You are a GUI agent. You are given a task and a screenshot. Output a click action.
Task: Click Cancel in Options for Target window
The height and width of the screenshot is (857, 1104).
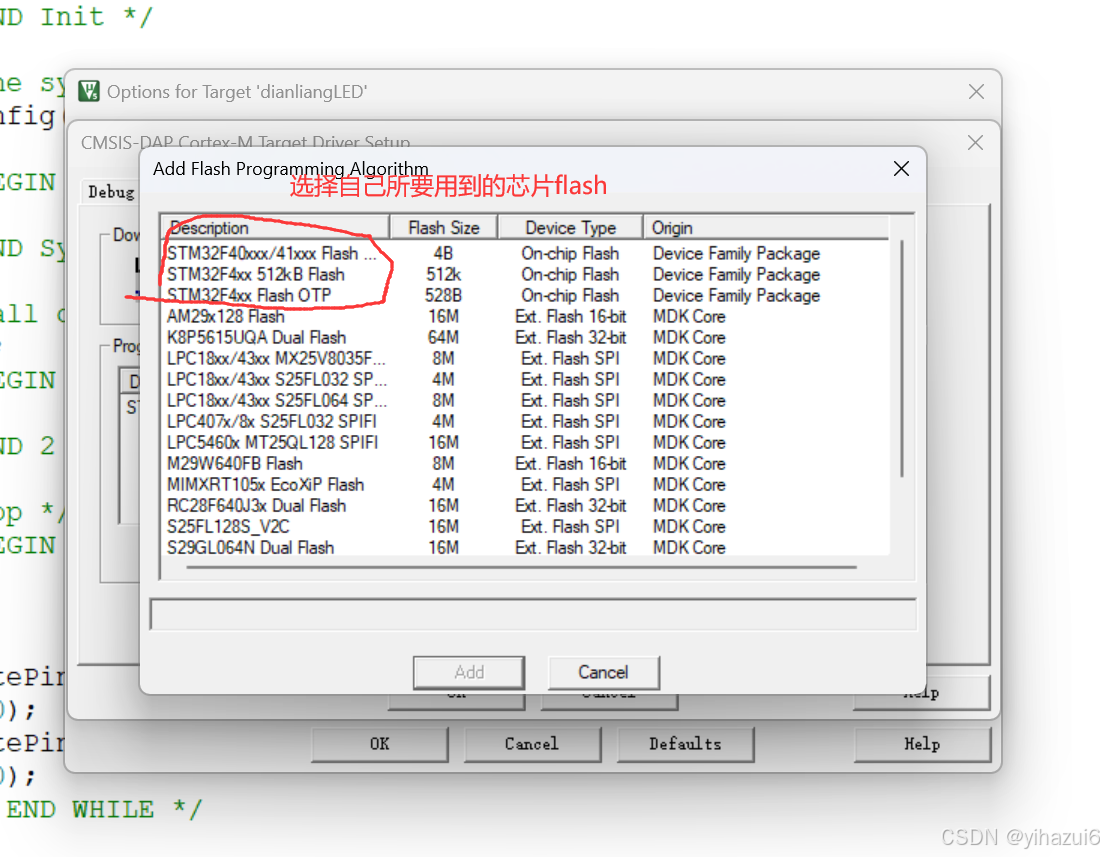click(532, 744)
